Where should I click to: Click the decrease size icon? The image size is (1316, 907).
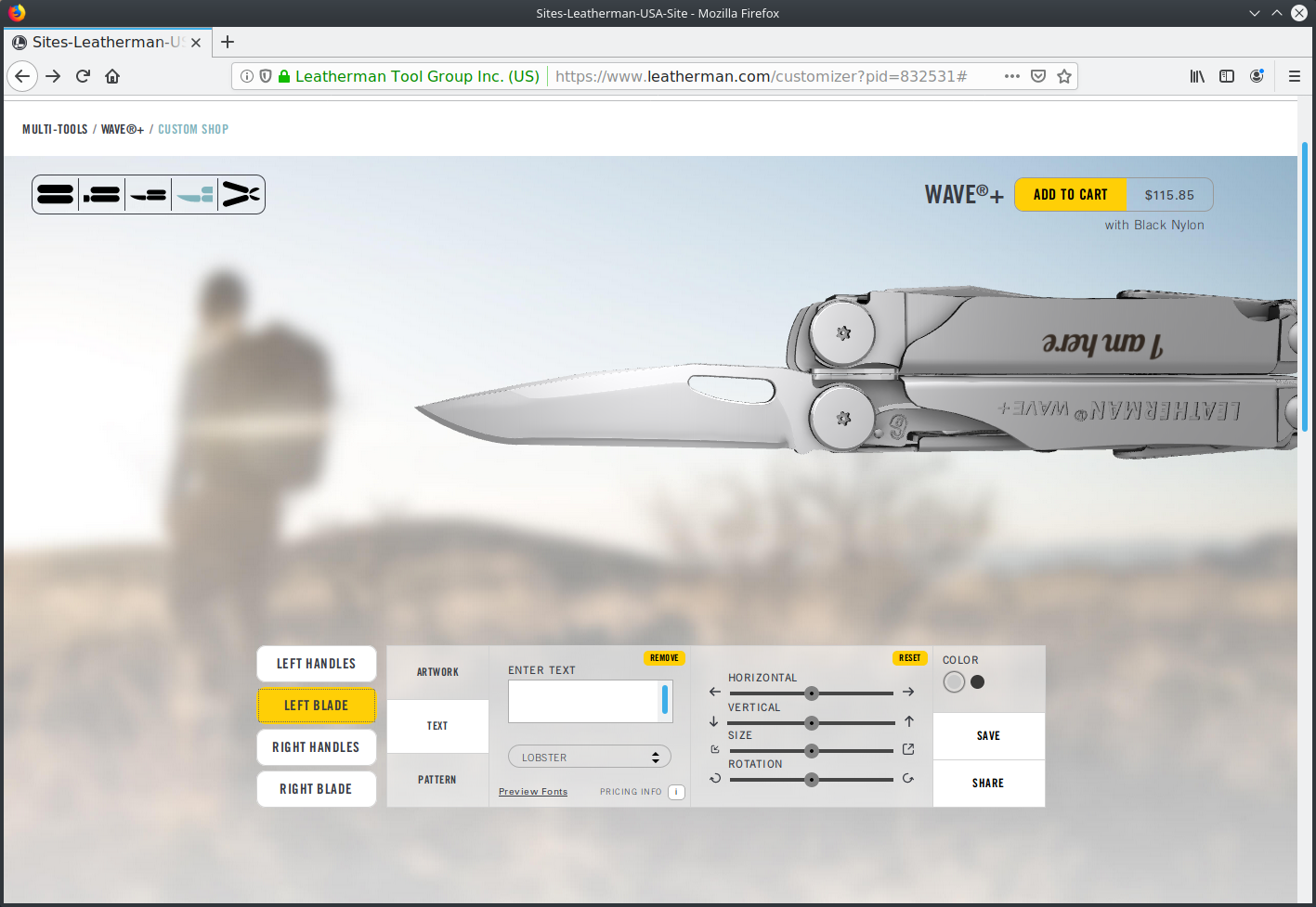(714, 749)
